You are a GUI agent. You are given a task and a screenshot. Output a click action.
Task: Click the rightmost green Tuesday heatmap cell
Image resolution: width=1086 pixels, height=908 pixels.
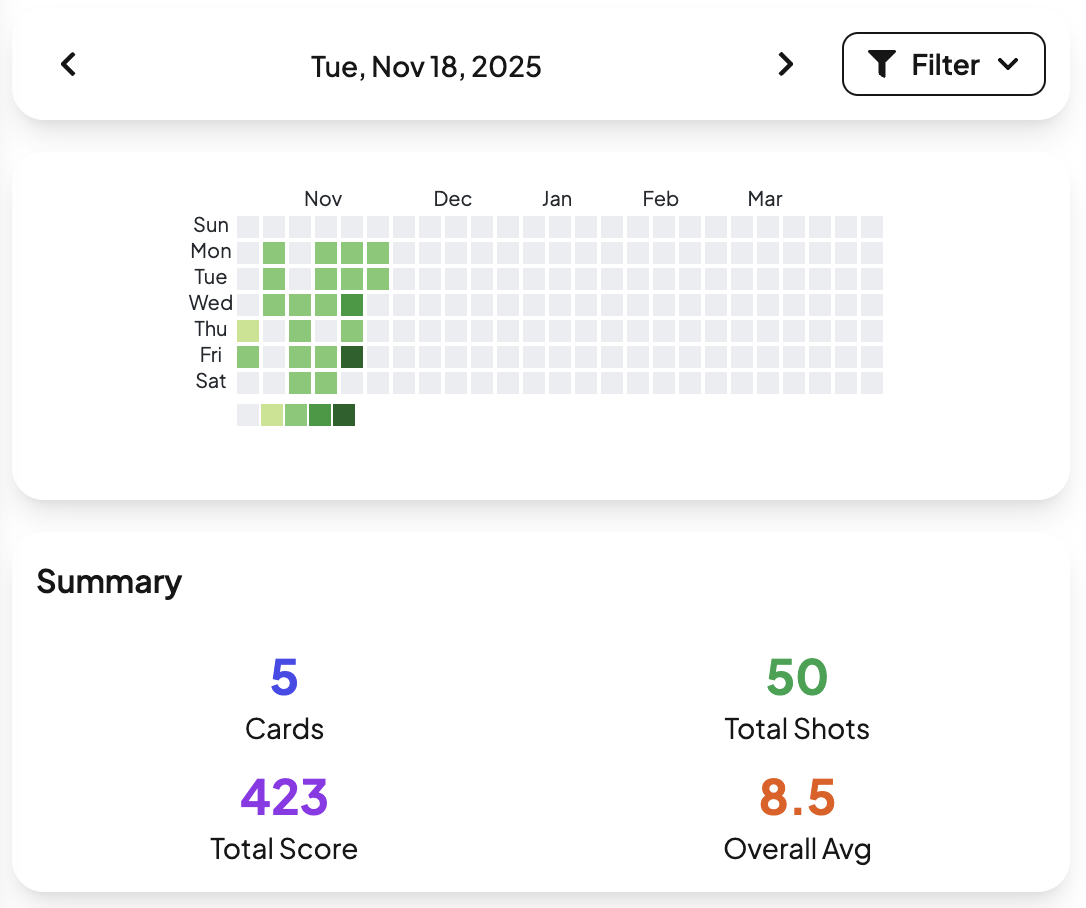click(x=378, y=279)
